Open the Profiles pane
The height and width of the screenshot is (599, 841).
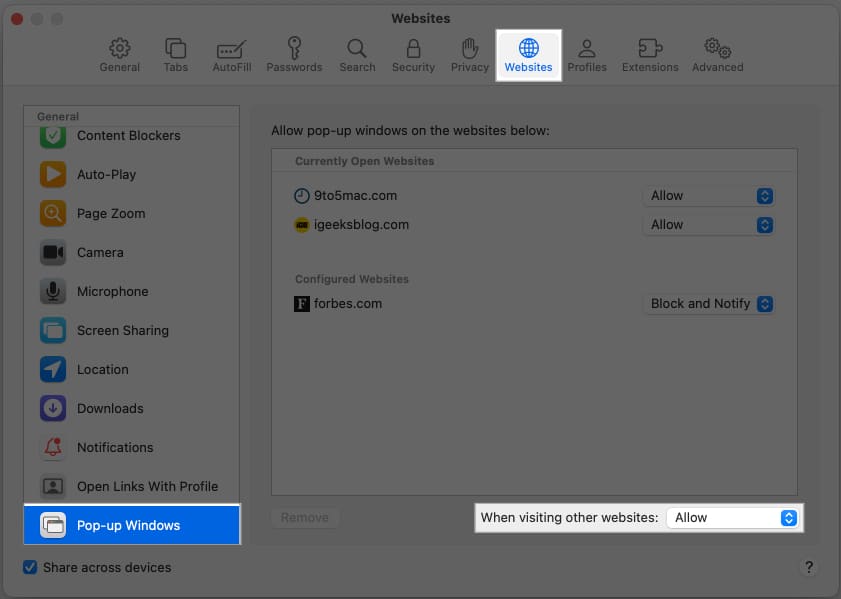[x=587, y=55]
